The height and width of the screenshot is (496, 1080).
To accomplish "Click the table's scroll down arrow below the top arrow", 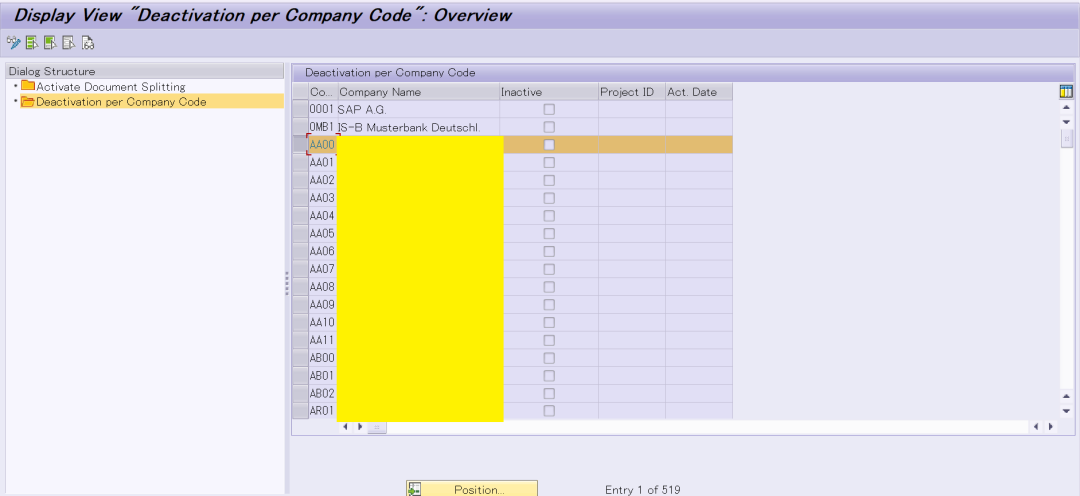I will coord(1066,122).
